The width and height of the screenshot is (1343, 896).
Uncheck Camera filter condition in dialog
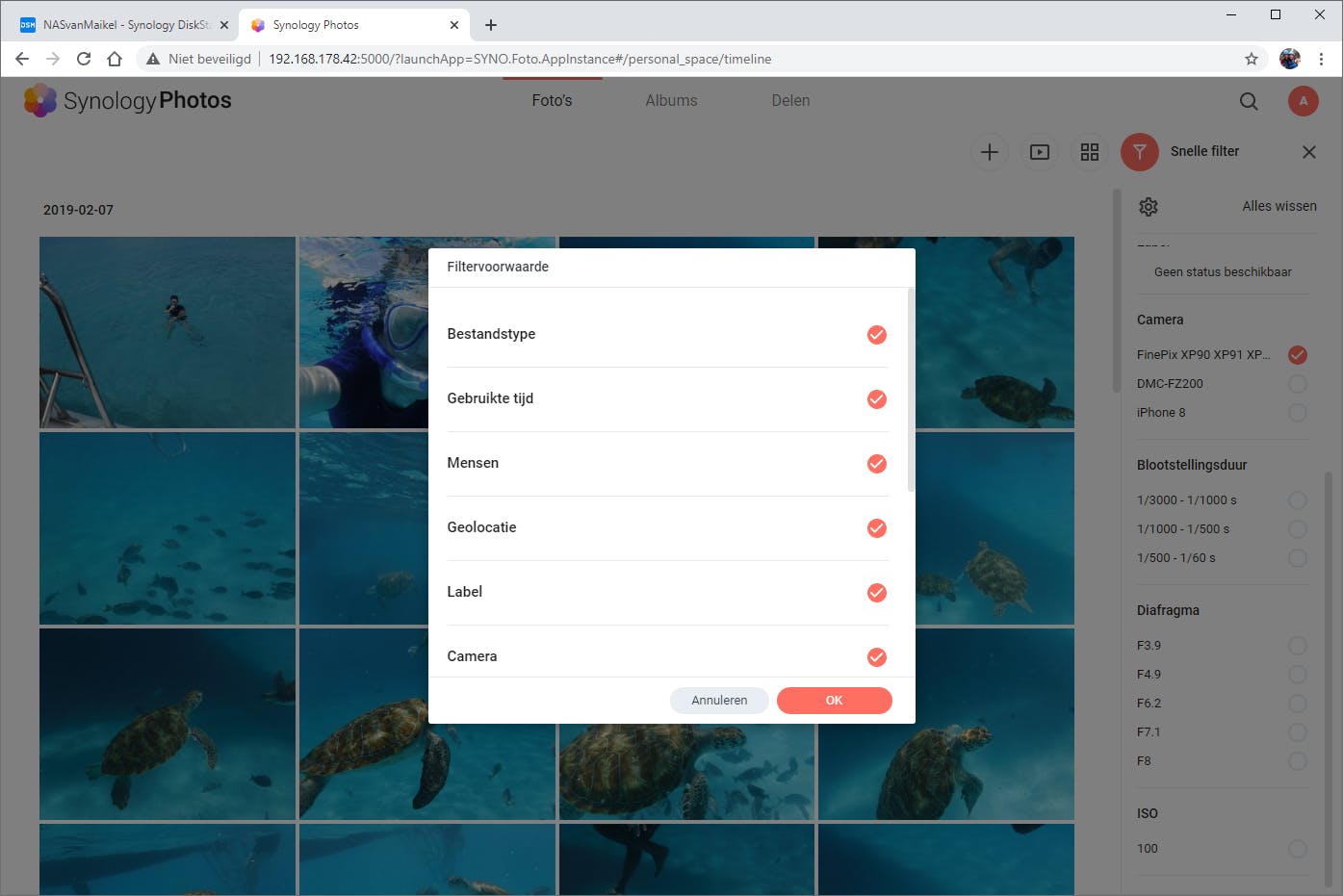click(x=877, y=657)
